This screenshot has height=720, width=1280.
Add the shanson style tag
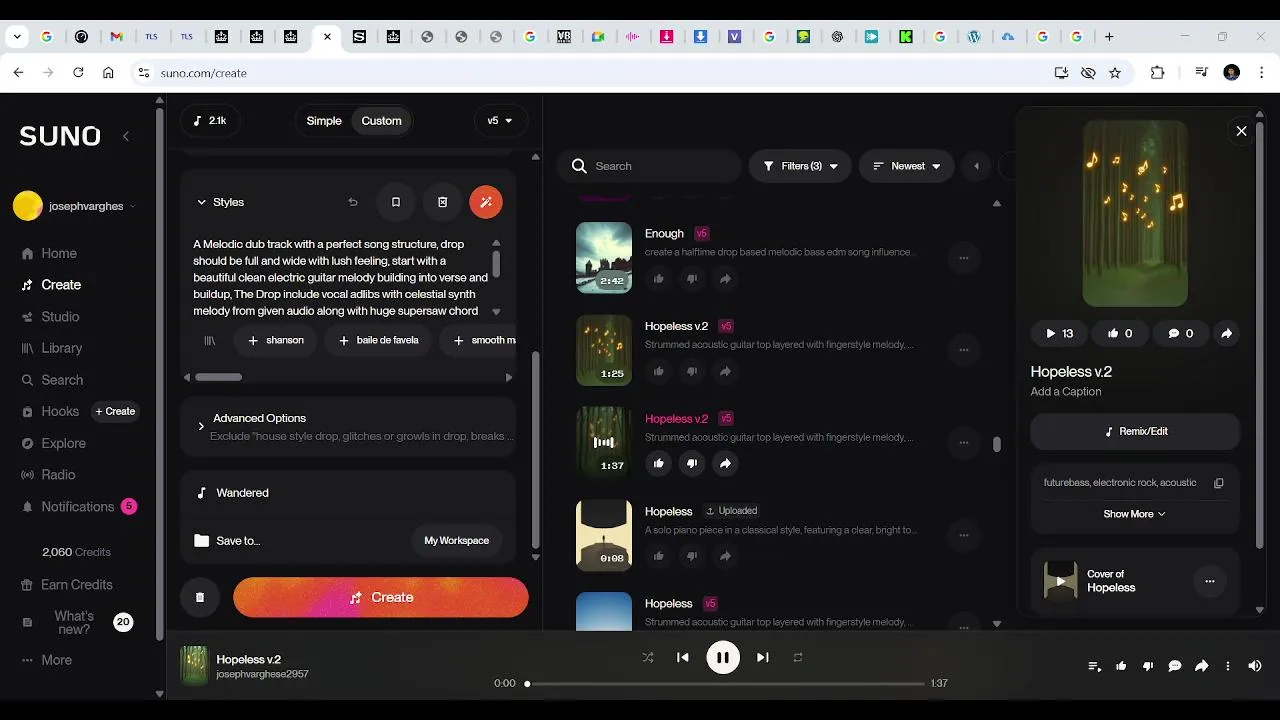pyautogui.click(x=275, y=340)
